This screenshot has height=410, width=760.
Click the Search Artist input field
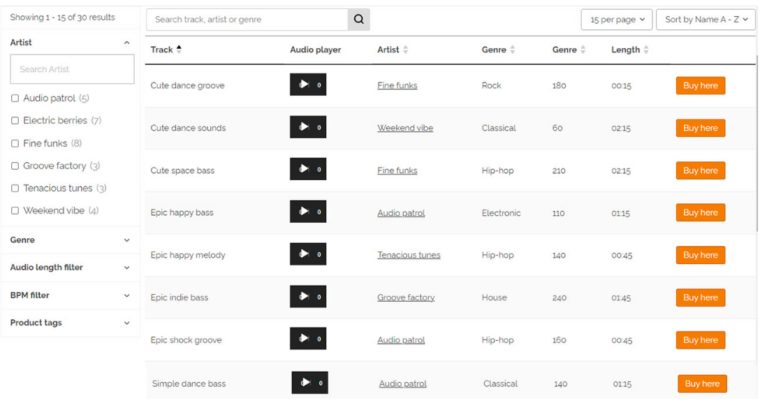point(72,69)
